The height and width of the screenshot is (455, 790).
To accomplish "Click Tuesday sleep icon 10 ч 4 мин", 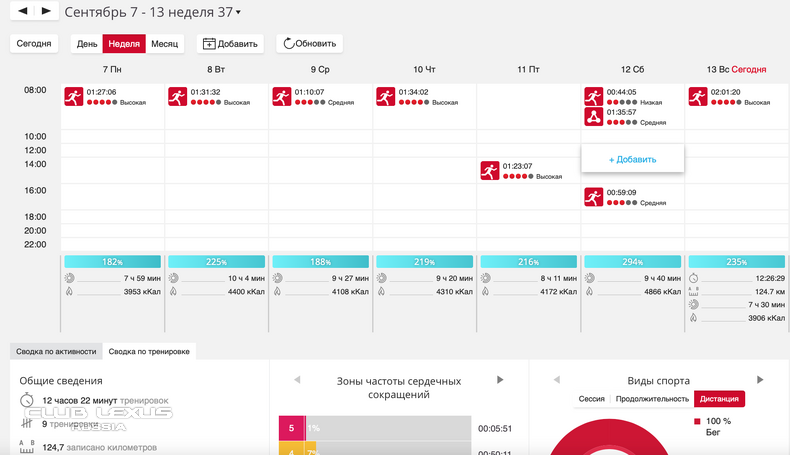I will (x=173, y=278).
